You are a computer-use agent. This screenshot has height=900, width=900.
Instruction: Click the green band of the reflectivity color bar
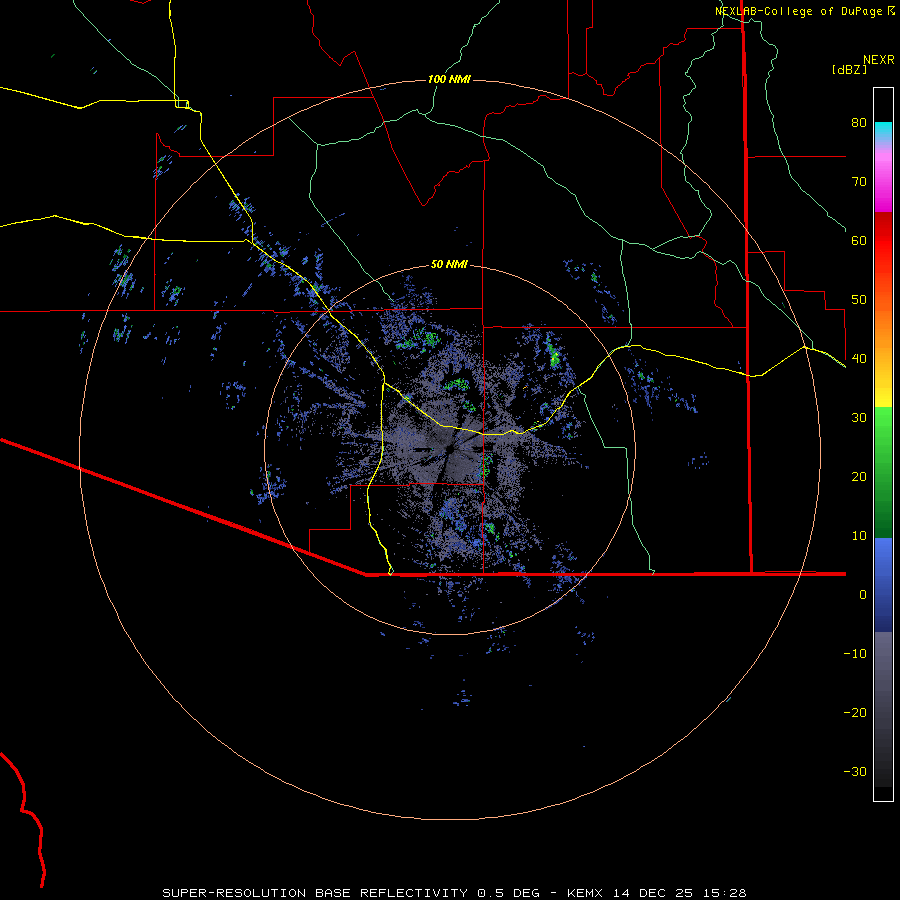tap(883, 472)
